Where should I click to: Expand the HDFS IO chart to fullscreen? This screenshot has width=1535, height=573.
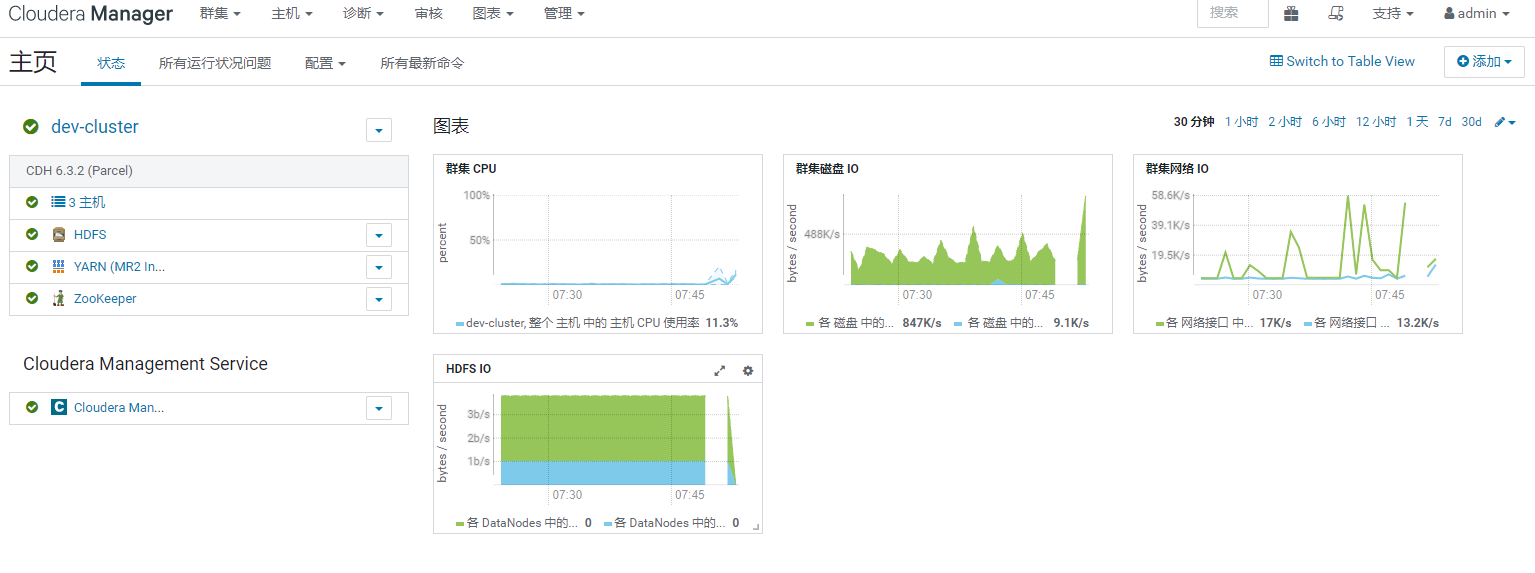click(719, 370)
